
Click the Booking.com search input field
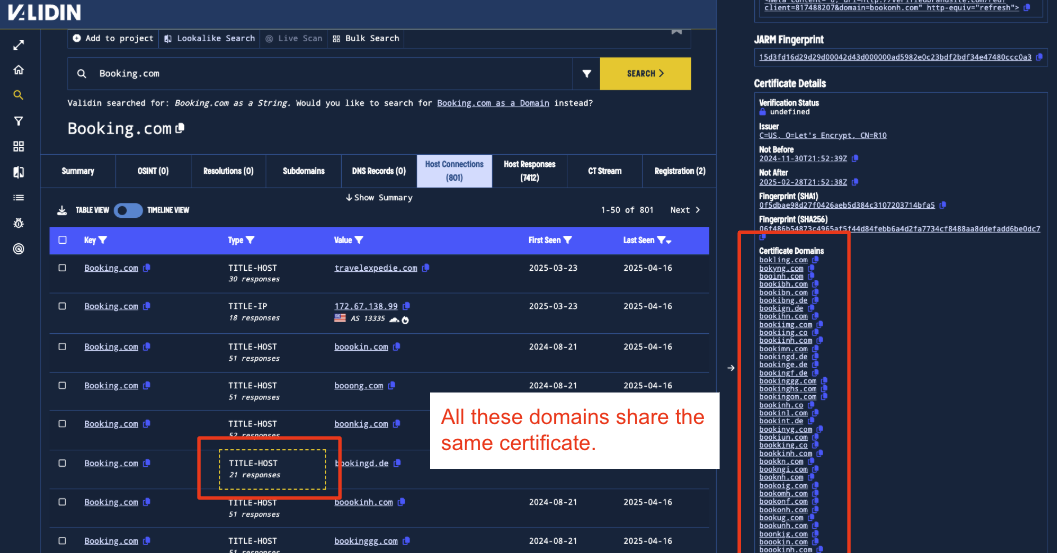coord(320,74)
